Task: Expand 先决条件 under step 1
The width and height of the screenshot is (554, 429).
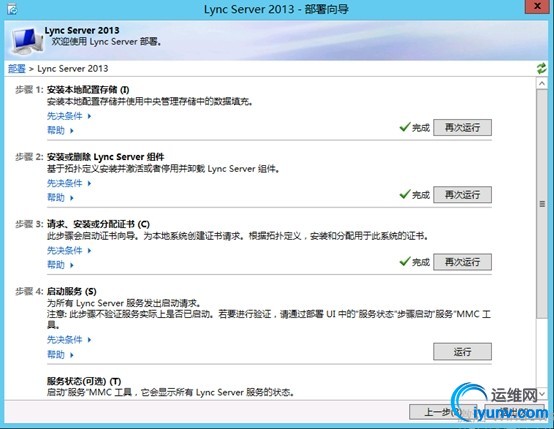Action: [69, 116]
